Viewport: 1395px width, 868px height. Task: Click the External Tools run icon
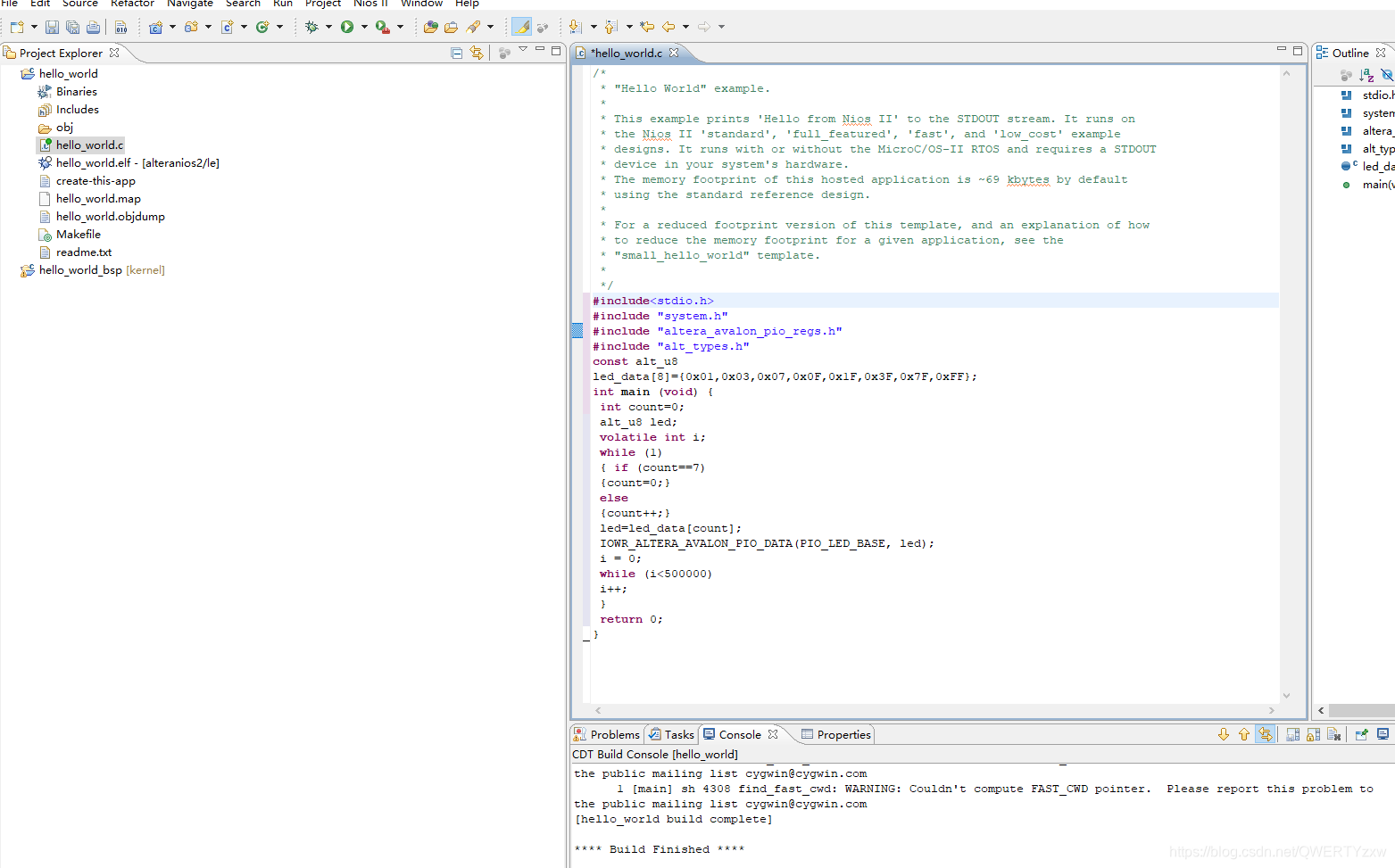point(383,27)
